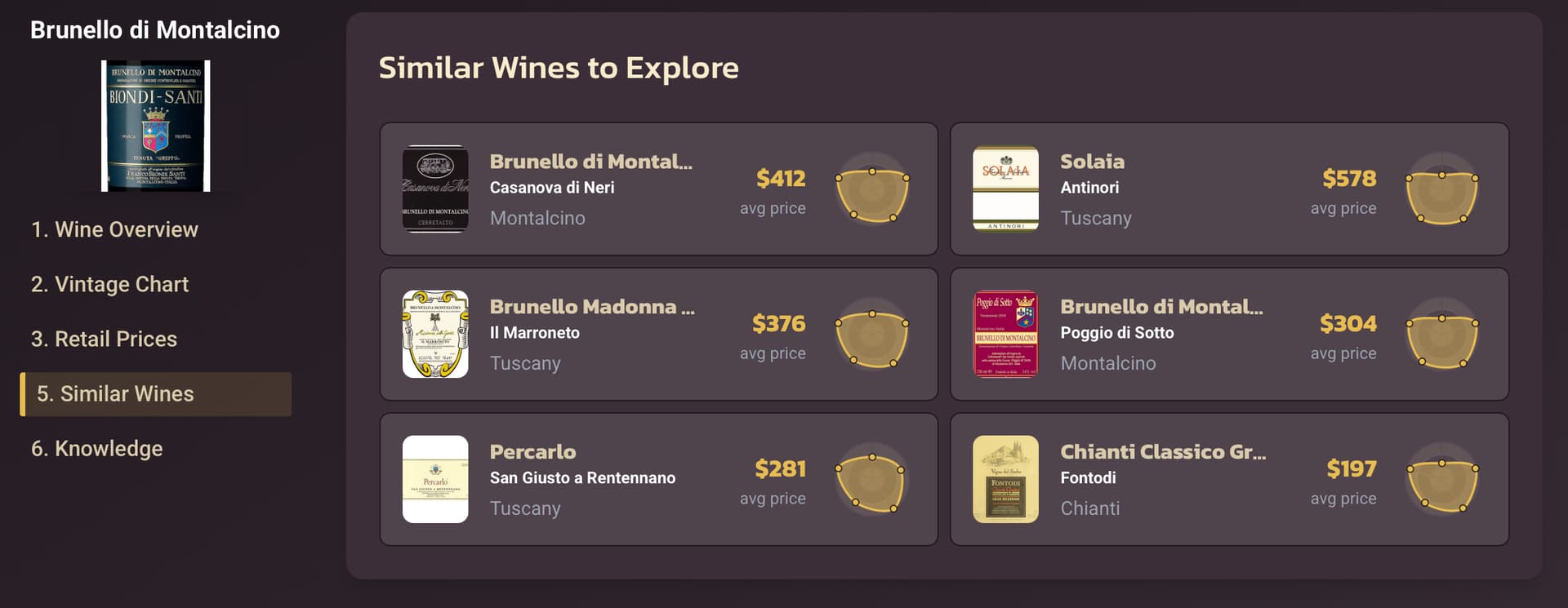Click the Il Marroneto flavor radar icon

pyautogui.click(x=872, y=335)
